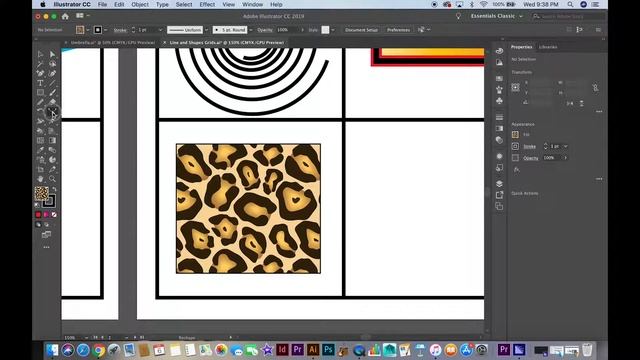The width and height of the screenshot is (640, 360).
Task: Select the Paintbrush tool
Action: 52,93
